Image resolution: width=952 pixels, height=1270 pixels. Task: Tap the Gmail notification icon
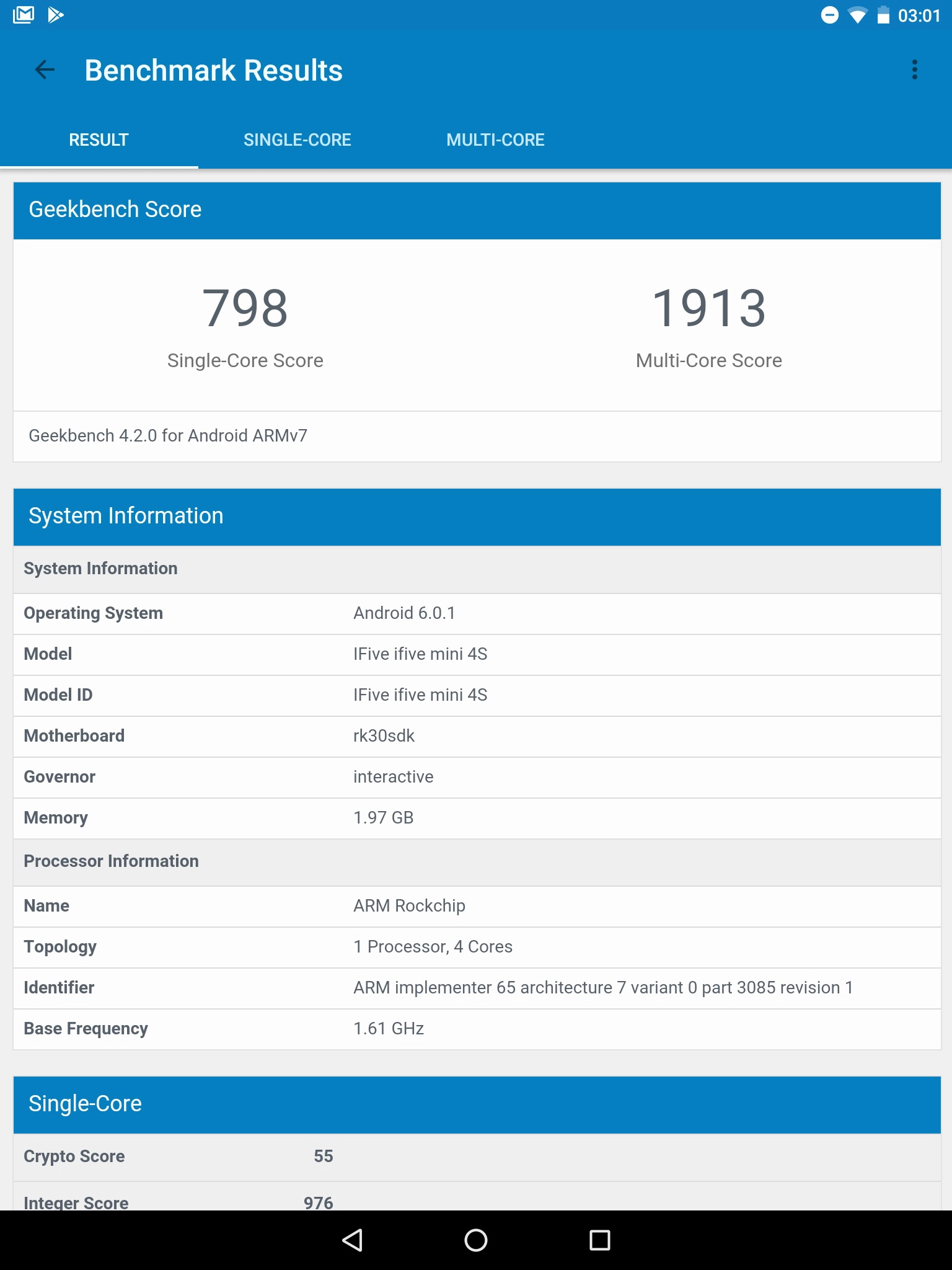24,15
